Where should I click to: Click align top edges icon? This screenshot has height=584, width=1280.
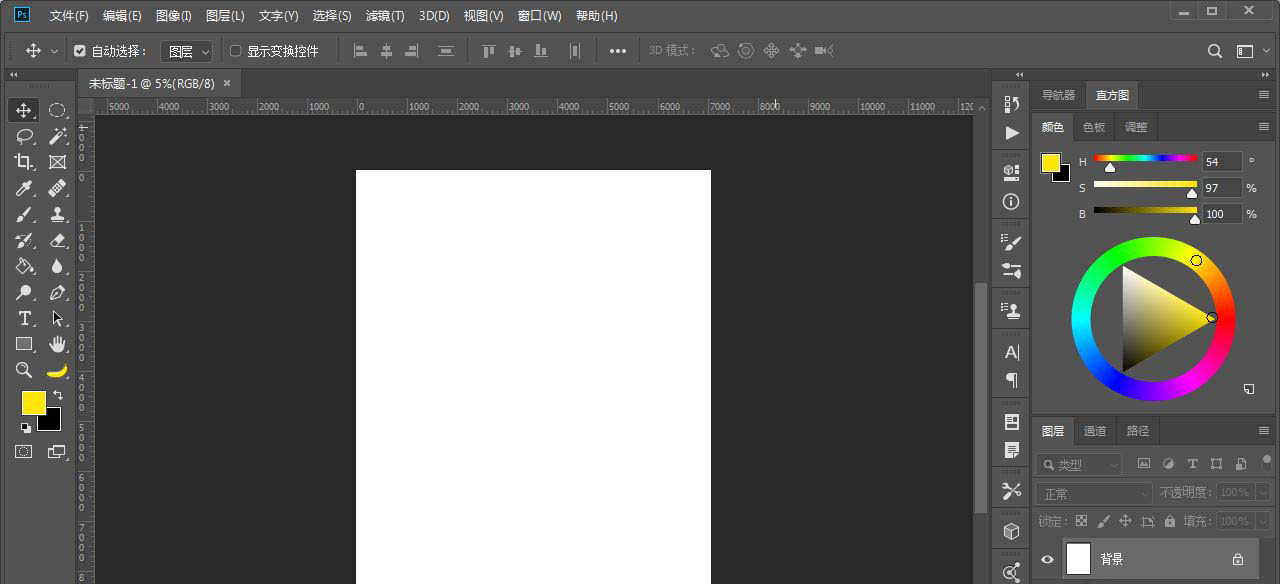click(488, 51)
